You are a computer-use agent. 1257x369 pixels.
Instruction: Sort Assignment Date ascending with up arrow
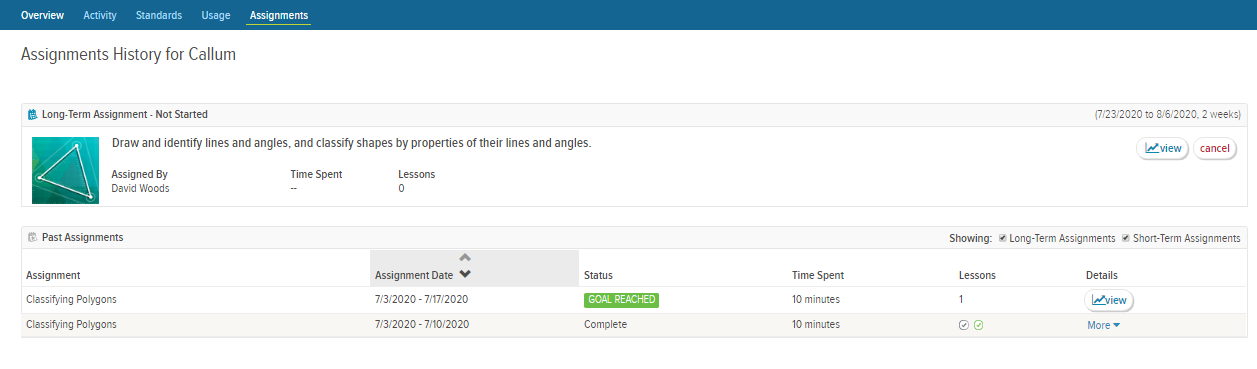[465, 258]
